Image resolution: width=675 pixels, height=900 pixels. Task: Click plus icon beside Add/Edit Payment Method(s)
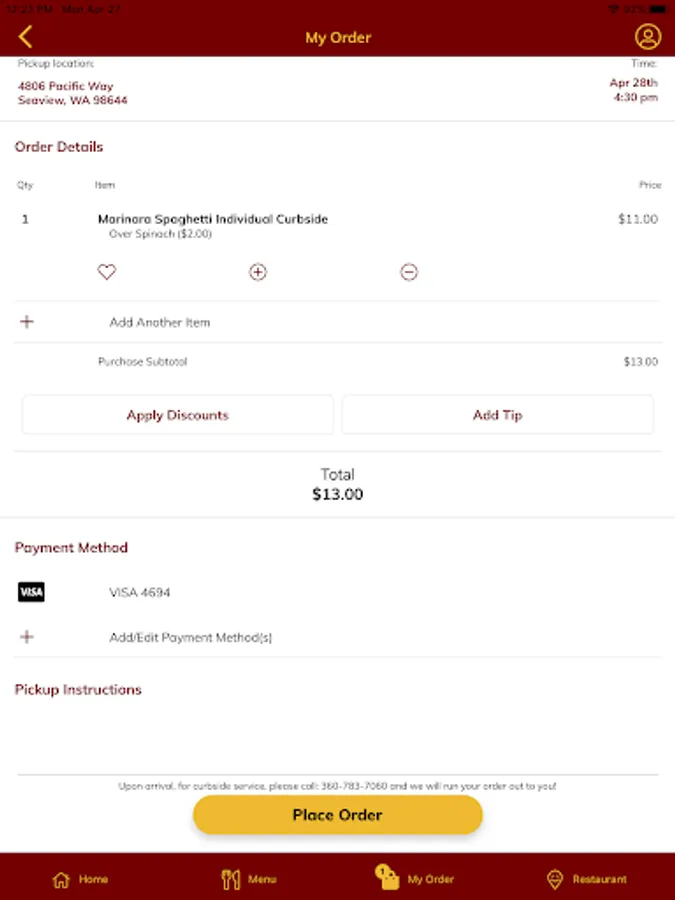(27, 637)
